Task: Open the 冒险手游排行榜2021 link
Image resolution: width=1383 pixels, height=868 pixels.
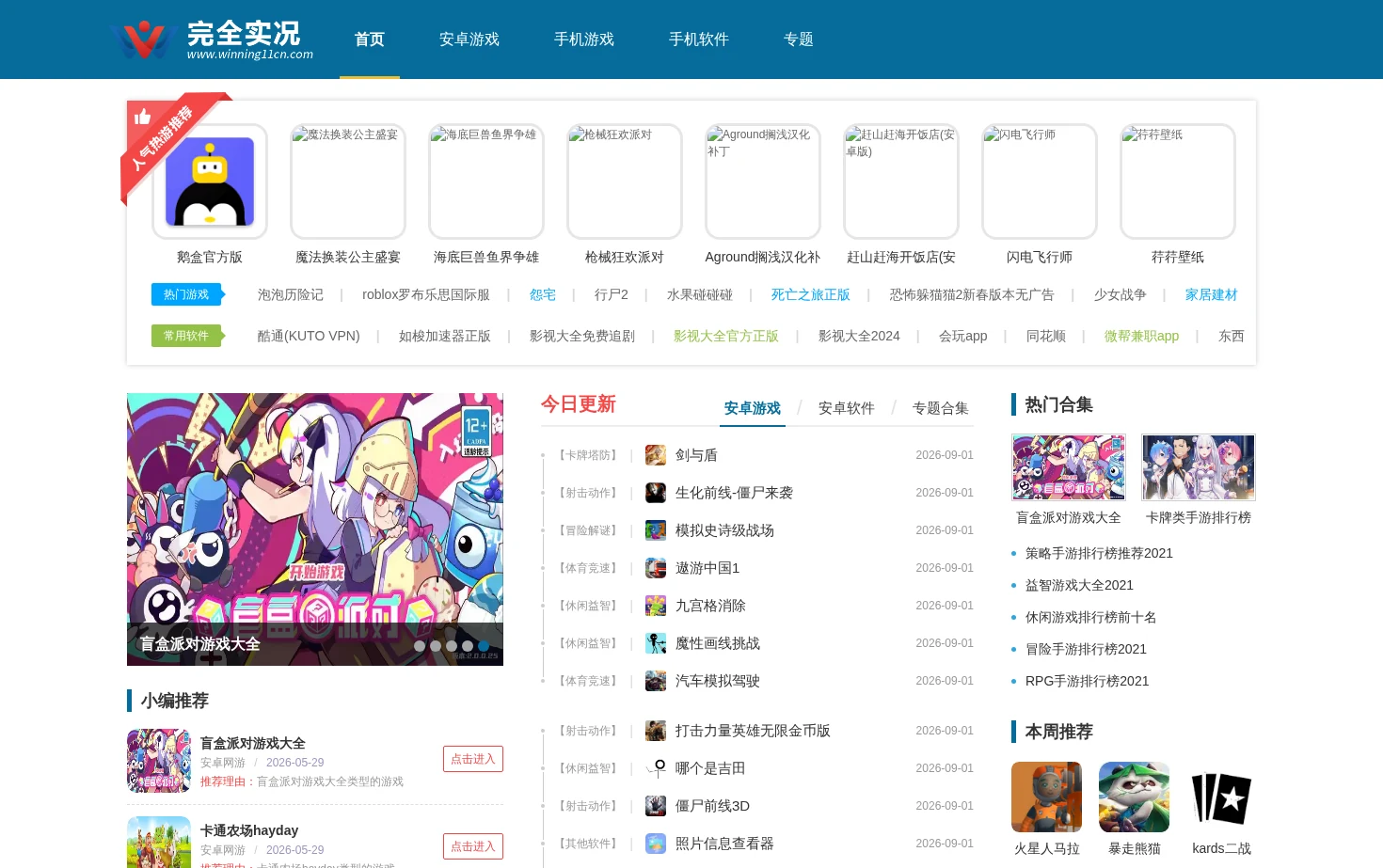Action: [x=1086, y=649]
